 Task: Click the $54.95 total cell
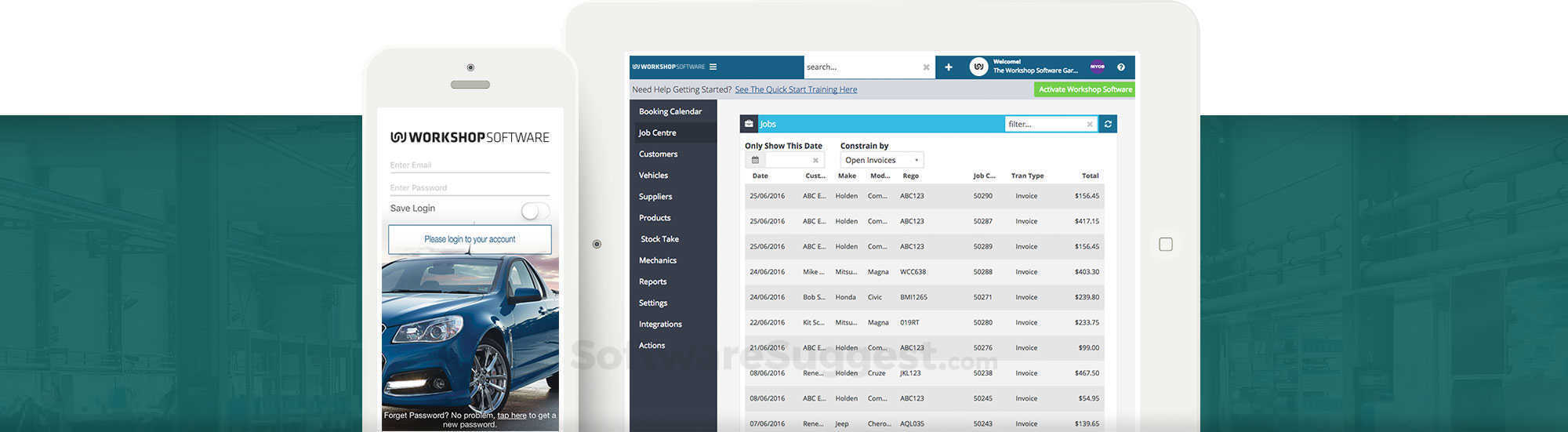[1088, 398]
